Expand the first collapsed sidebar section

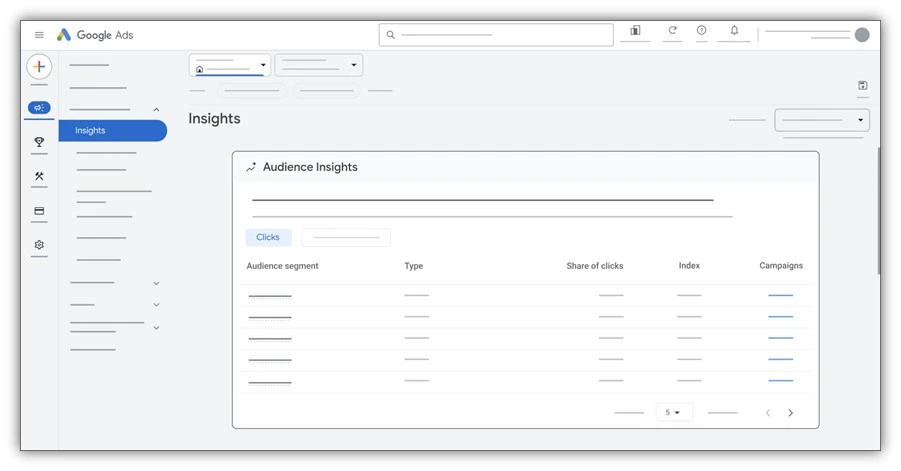[x=156, y=283]
